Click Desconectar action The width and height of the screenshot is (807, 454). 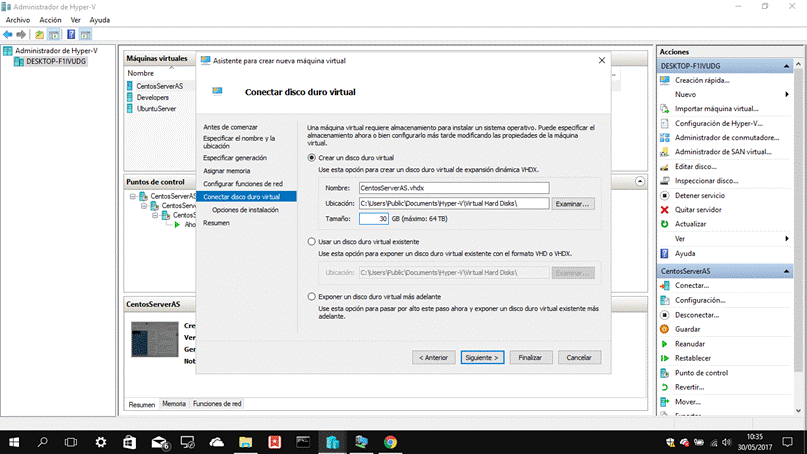coord(697,315)
